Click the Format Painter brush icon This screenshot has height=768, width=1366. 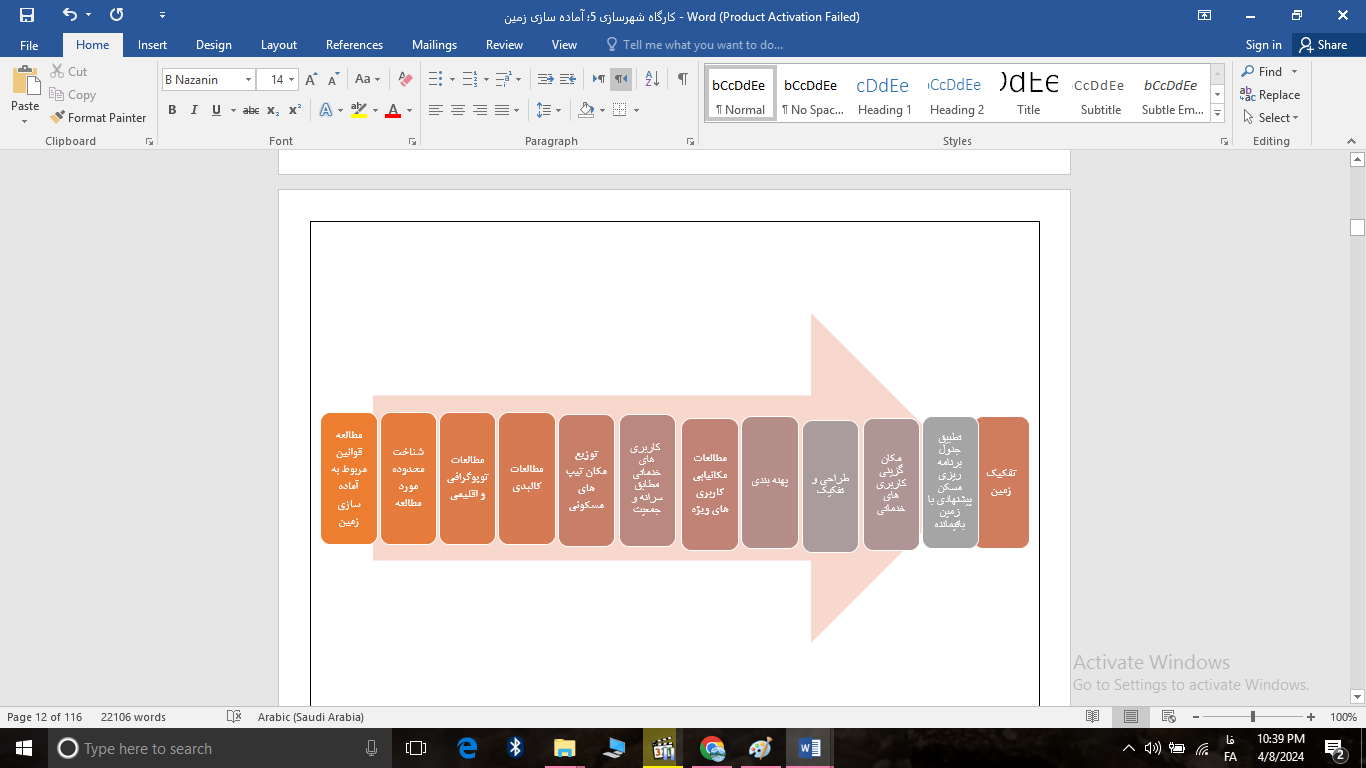click(57, 118)
